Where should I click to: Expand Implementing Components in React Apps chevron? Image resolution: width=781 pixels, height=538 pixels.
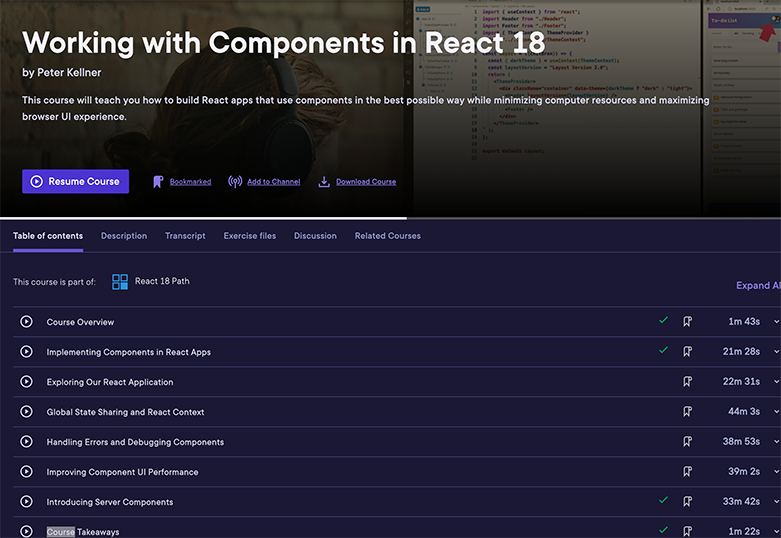click(777, 352)
